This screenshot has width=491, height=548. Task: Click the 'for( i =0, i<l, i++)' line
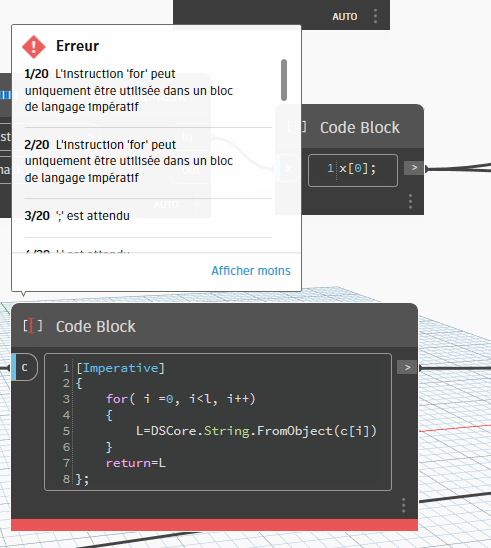[181, 399]
